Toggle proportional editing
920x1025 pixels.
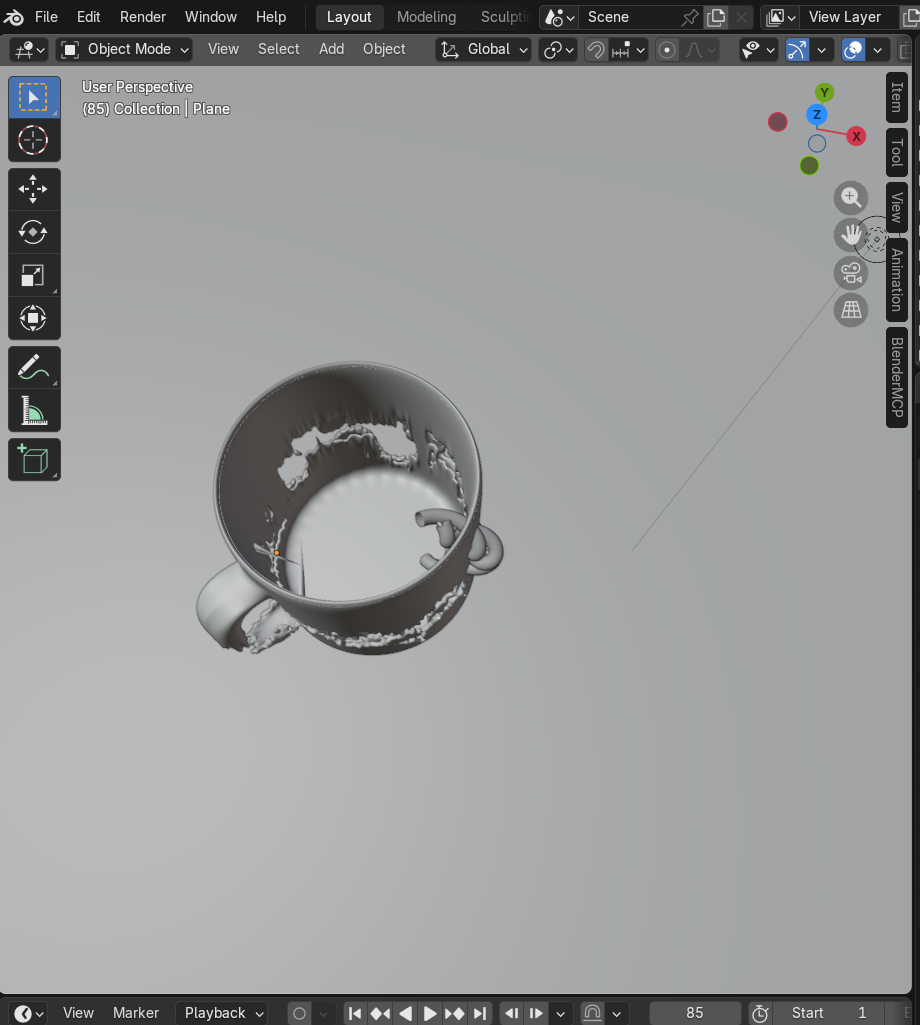667,49
